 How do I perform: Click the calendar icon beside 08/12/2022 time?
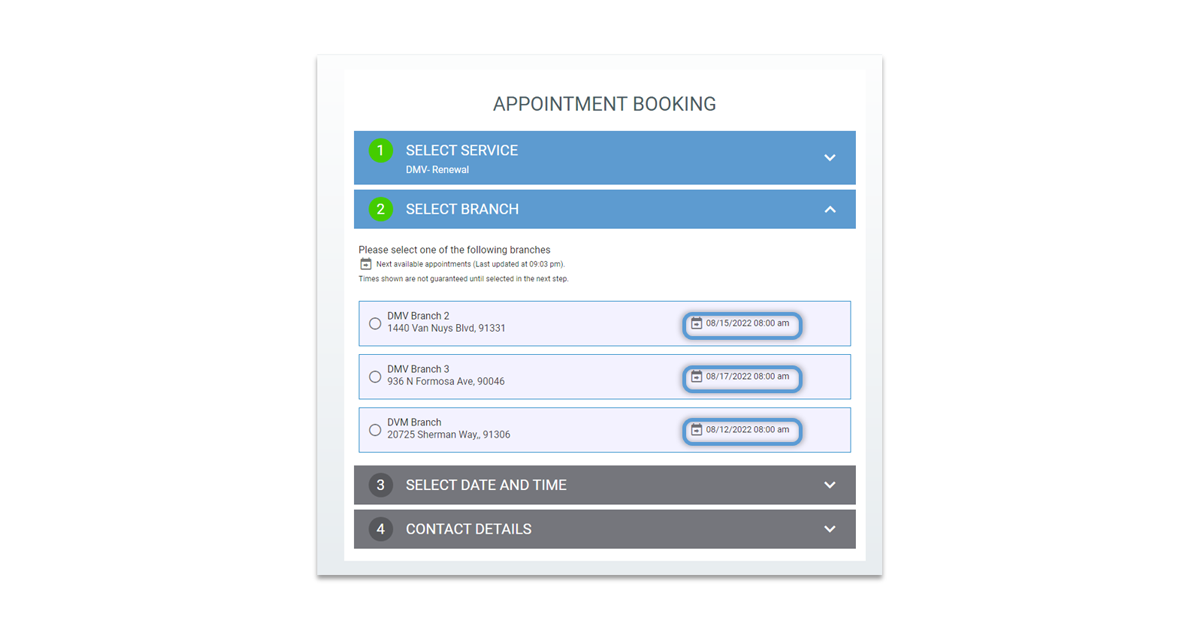click(697, 430)
